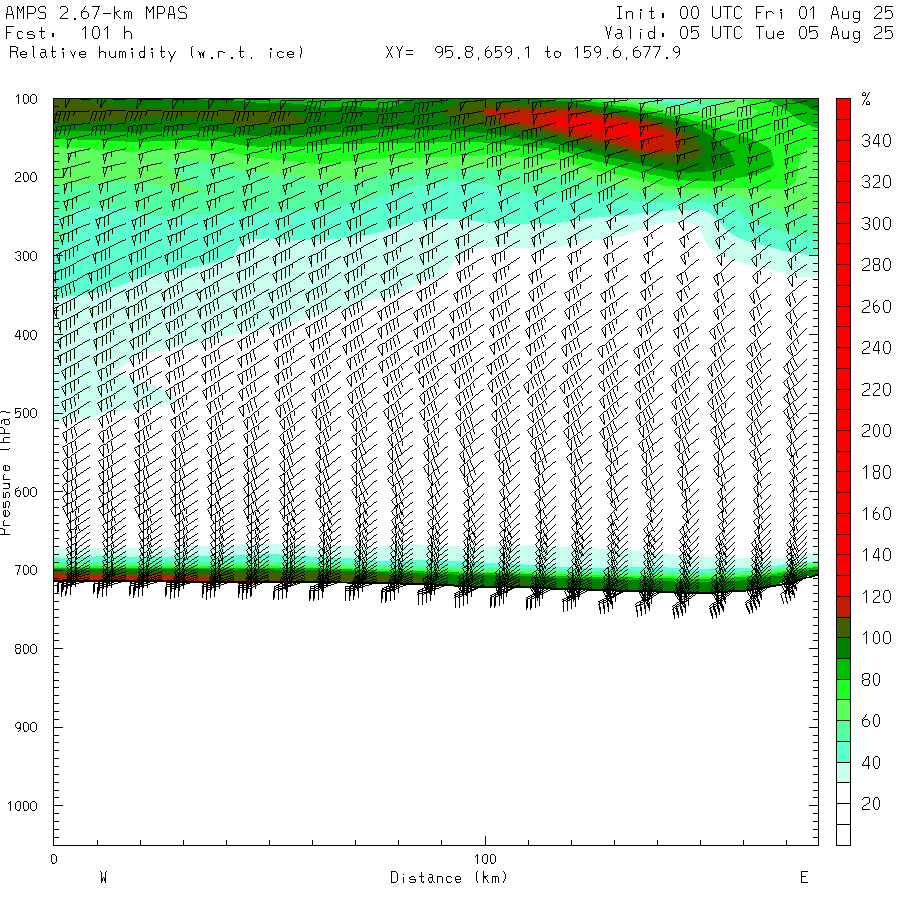
Task: Click the 400 hPa pressure tick label
Action: coord(26,335)
